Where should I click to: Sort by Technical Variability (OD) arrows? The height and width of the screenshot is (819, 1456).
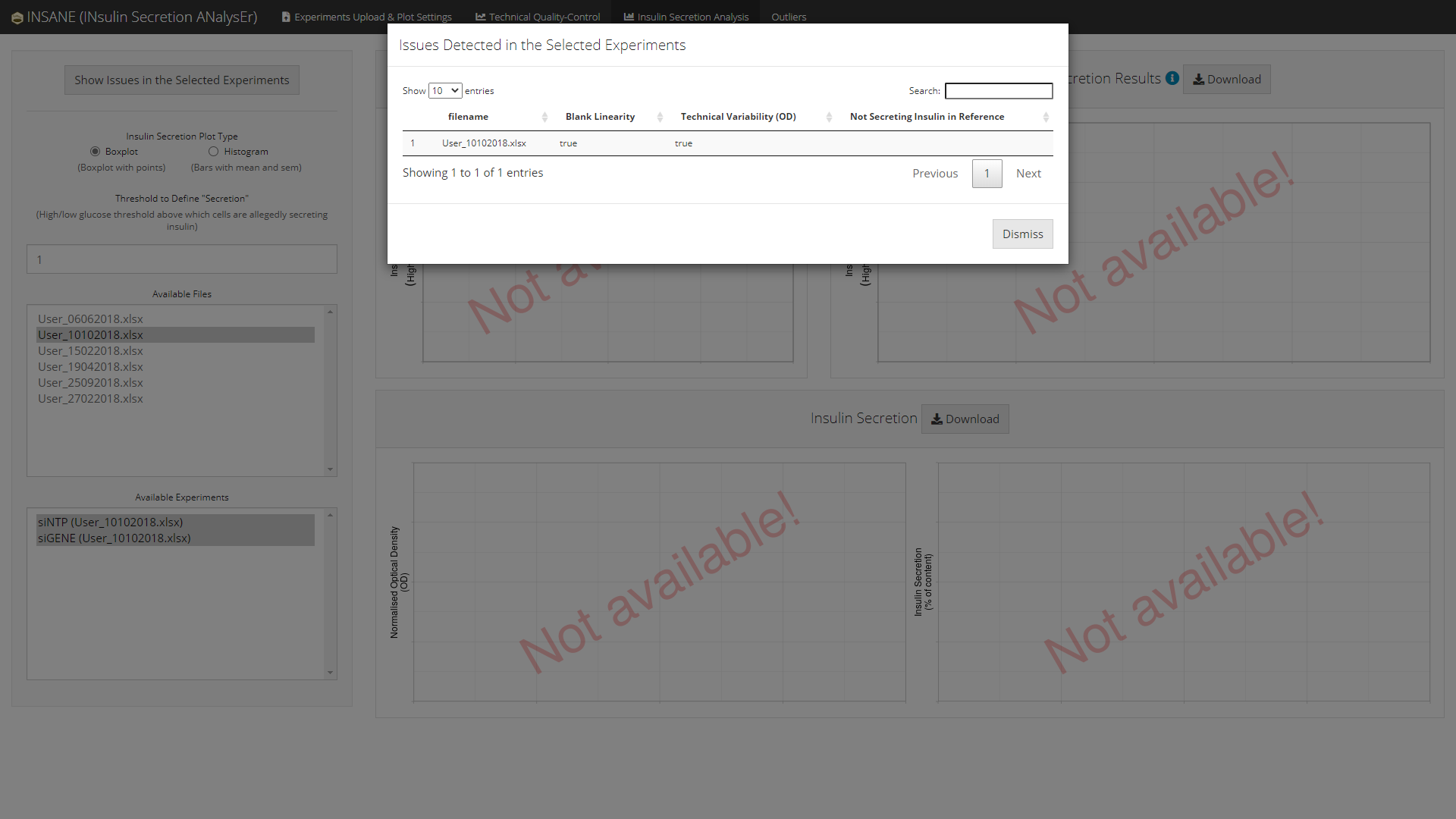click(x=829, y=117)
